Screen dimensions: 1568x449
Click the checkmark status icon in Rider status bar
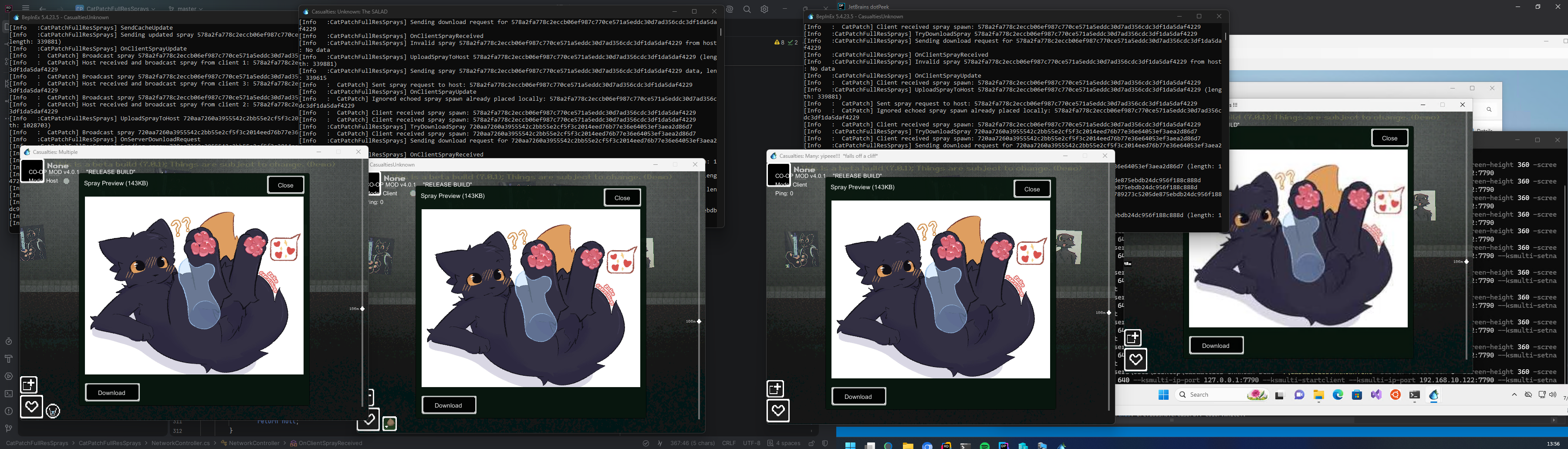tap(646, 443)
